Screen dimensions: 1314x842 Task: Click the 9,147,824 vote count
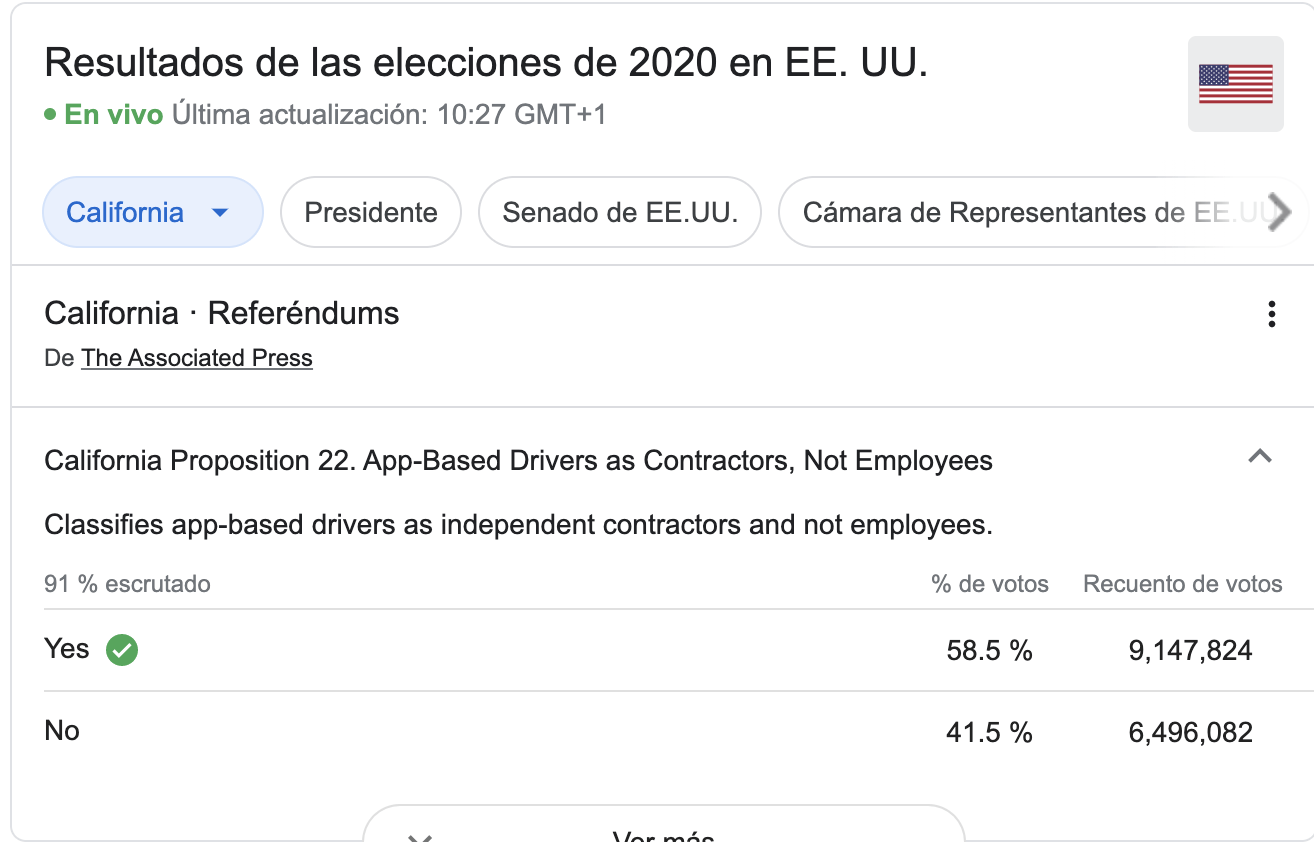pyautogui.click(x=1190, y=651)
